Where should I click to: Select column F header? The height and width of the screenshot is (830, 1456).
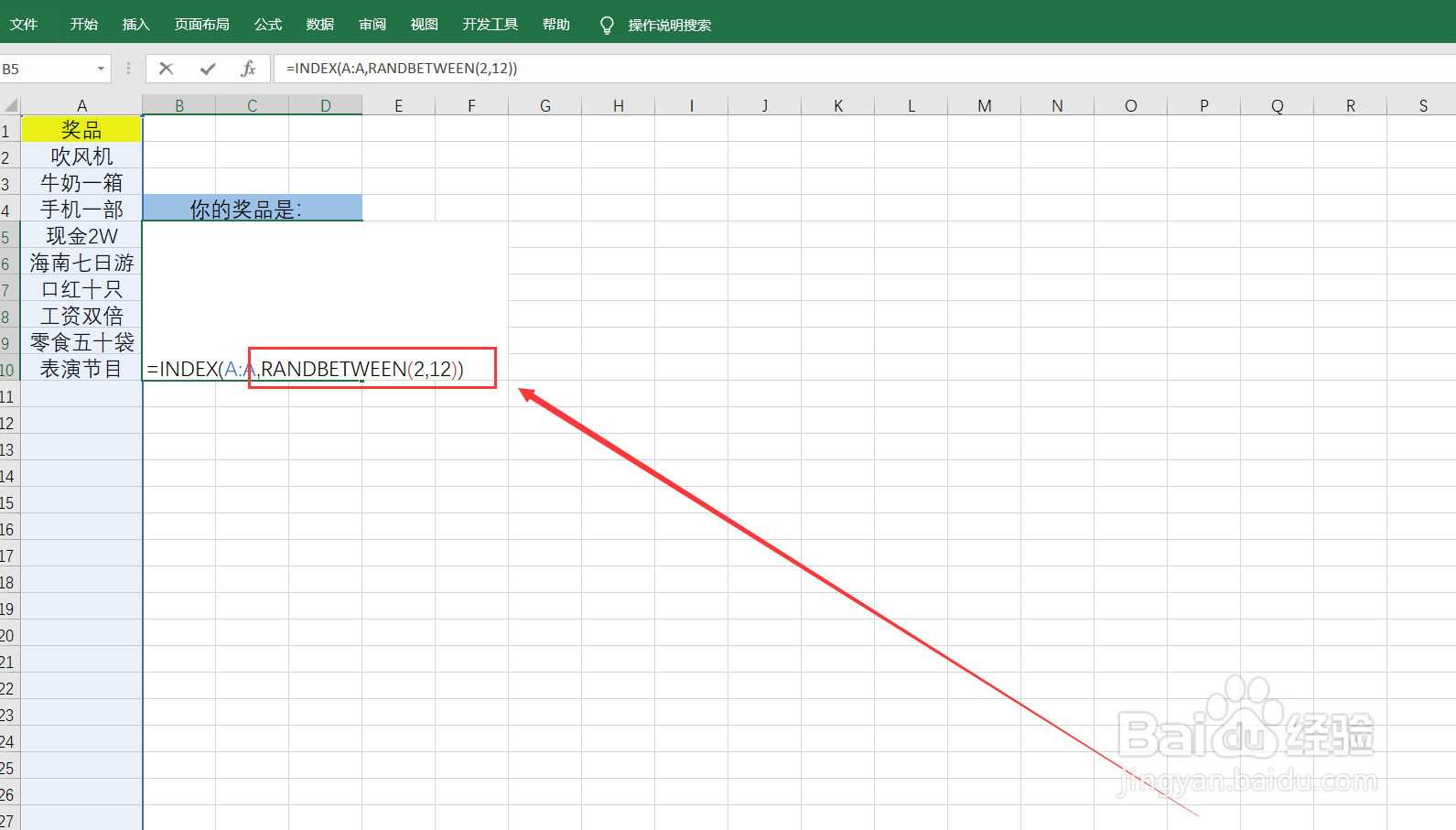pyautogui.click(x=472, y=105)
